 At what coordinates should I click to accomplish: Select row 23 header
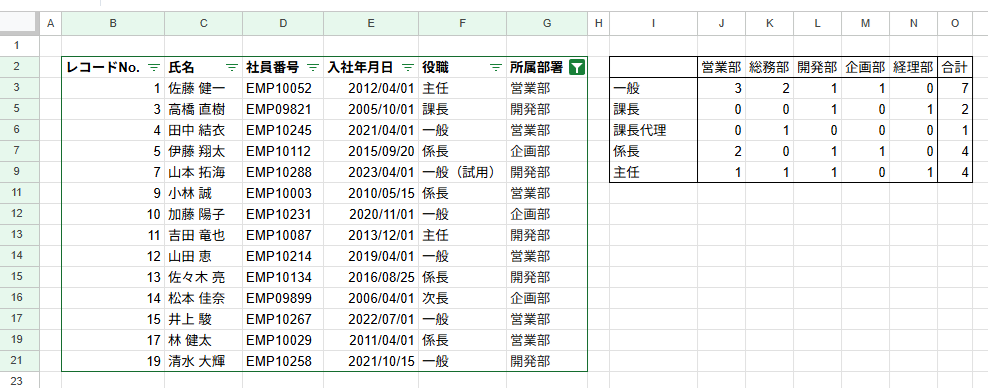click(20, 381)
